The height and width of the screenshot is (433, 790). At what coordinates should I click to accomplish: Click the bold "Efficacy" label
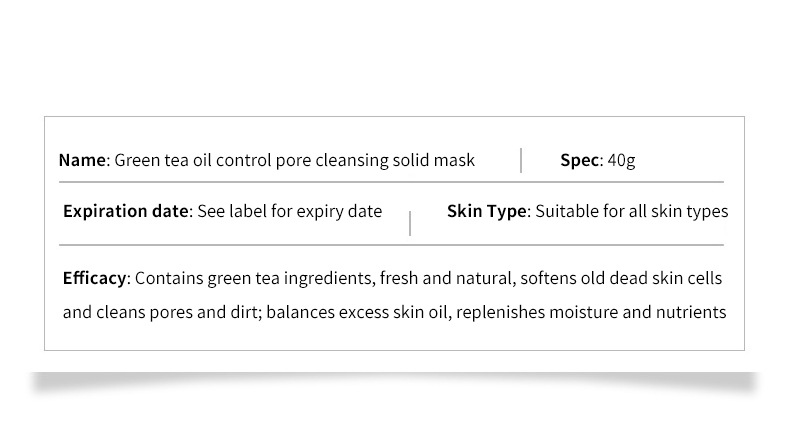[x=94, y=278]
